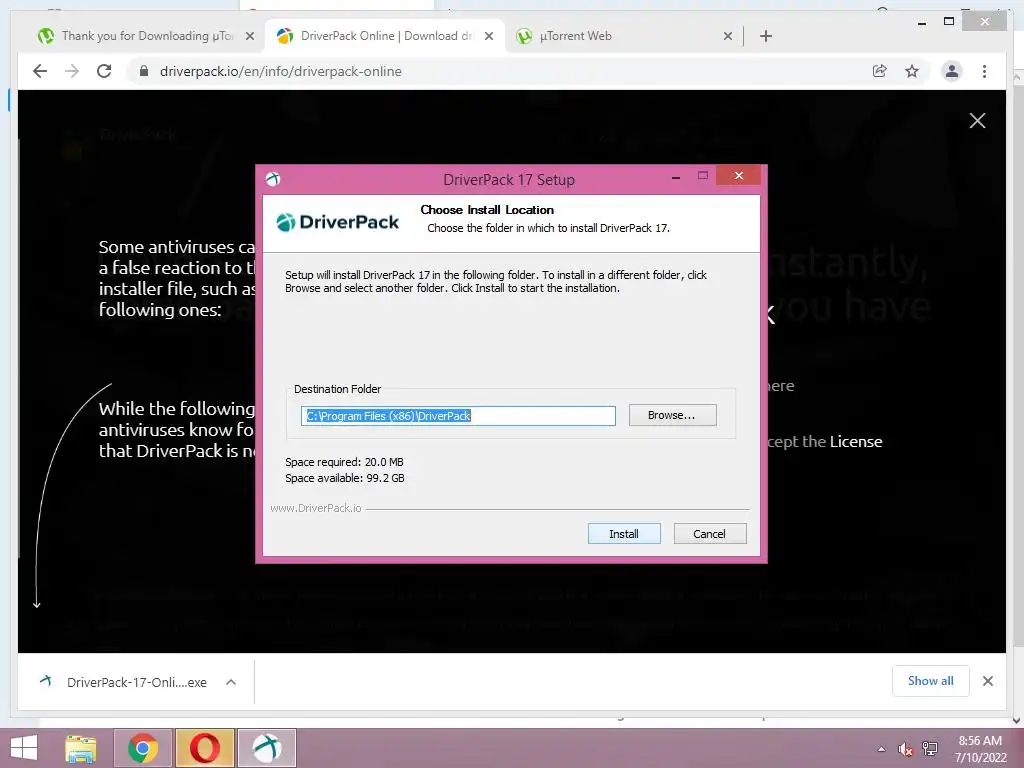This screenshot has height=768, width=1024.
Task: Cancel the DriverPack 17 Setup
Action: click(709, 534)
